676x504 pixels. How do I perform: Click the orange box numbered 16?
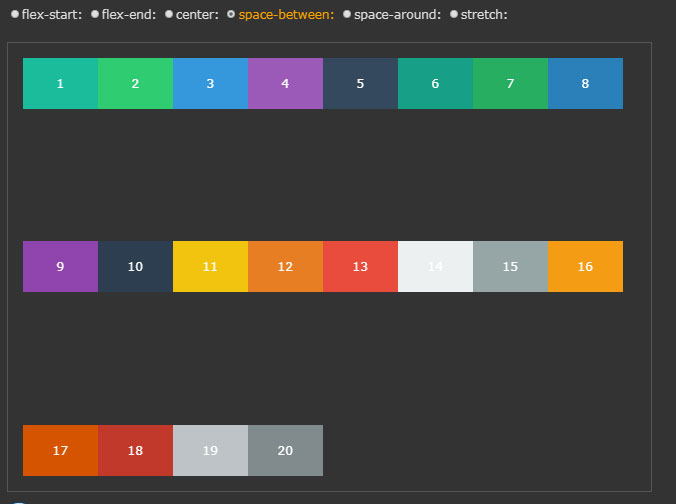point(585,266)
